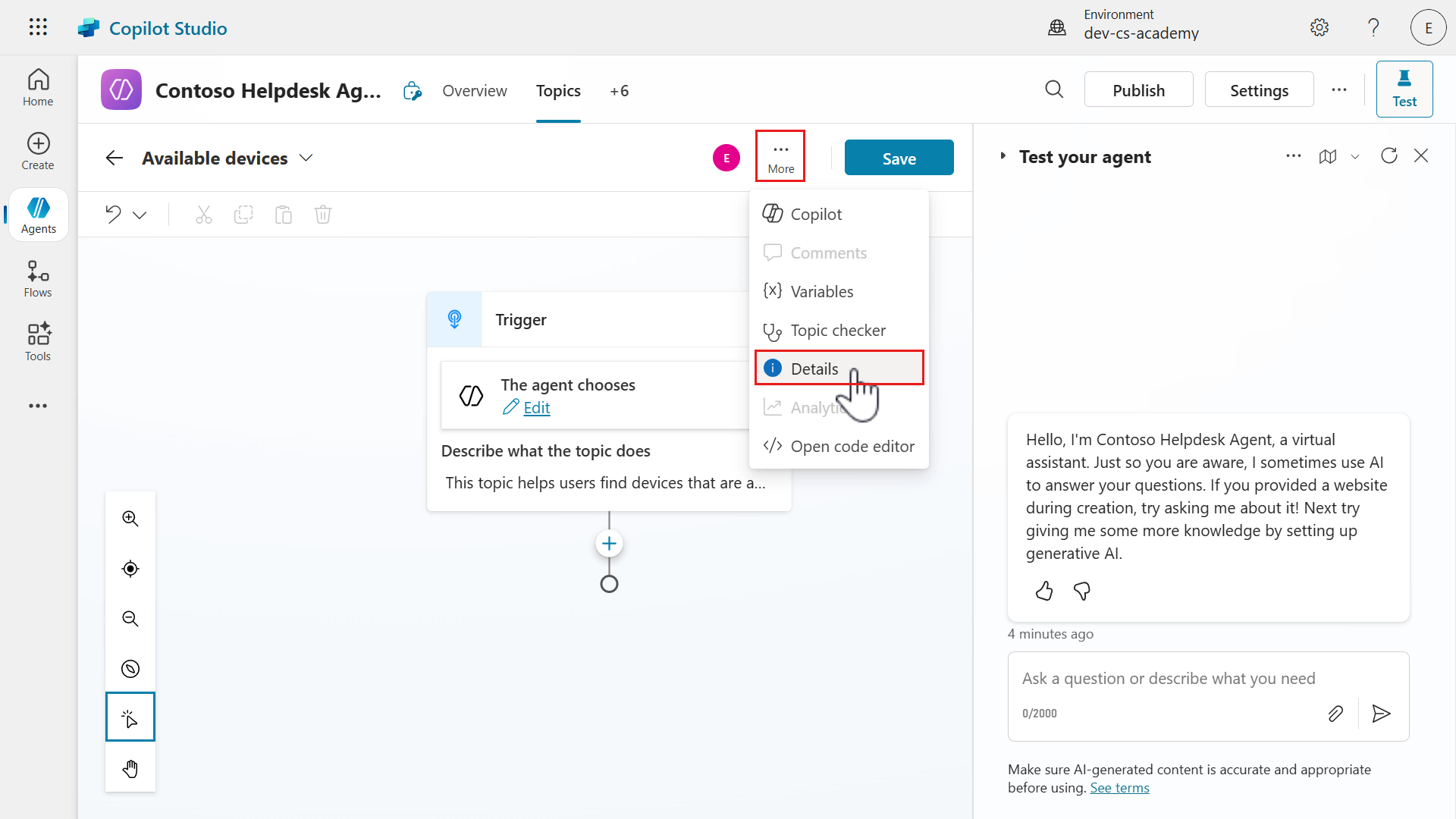Toggle the selection cursor tool
The image size is (1456, 819).
tap(130, 717)
